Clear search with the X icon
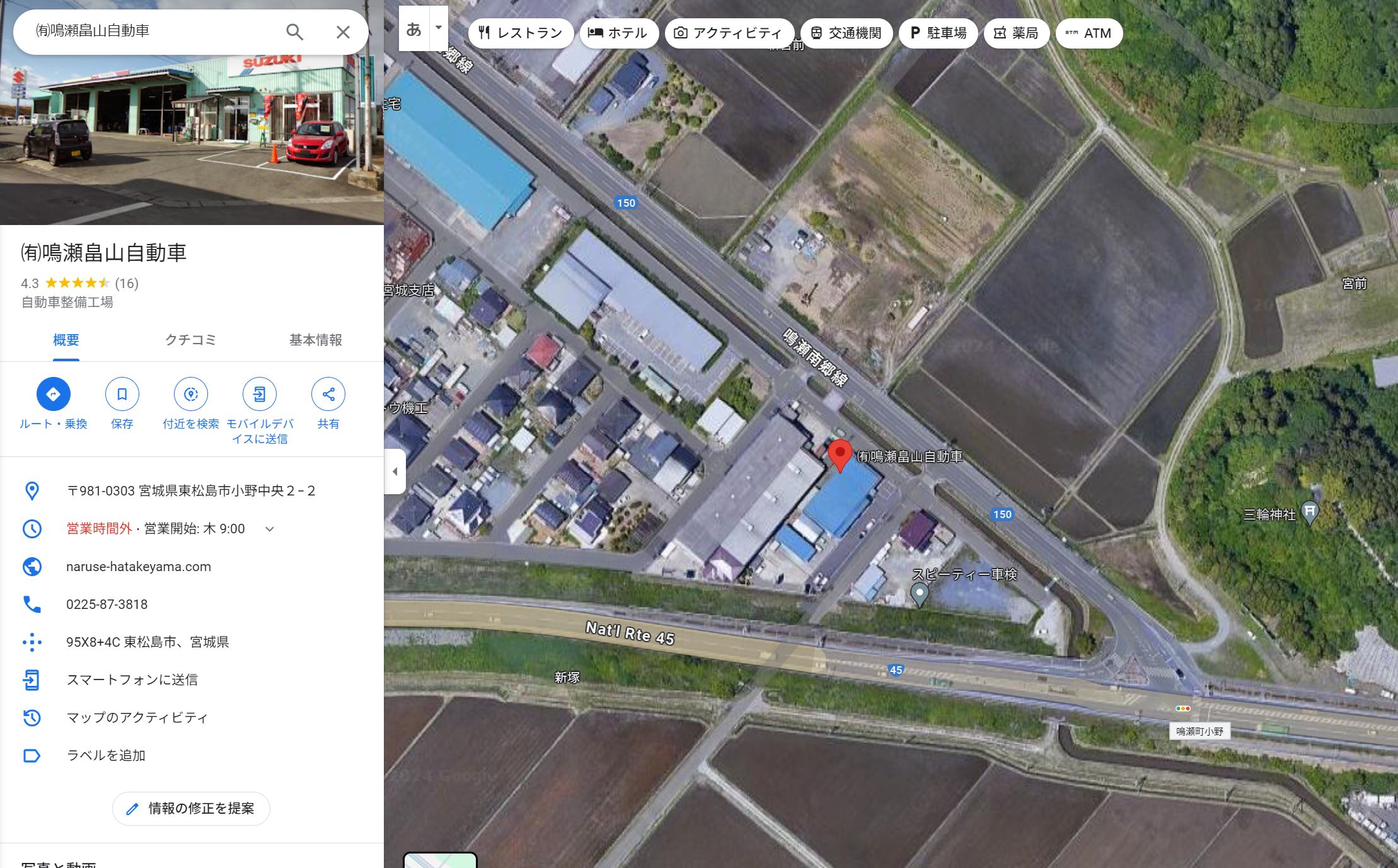The height and width of the screenshot is (868, 1398). 342,32
